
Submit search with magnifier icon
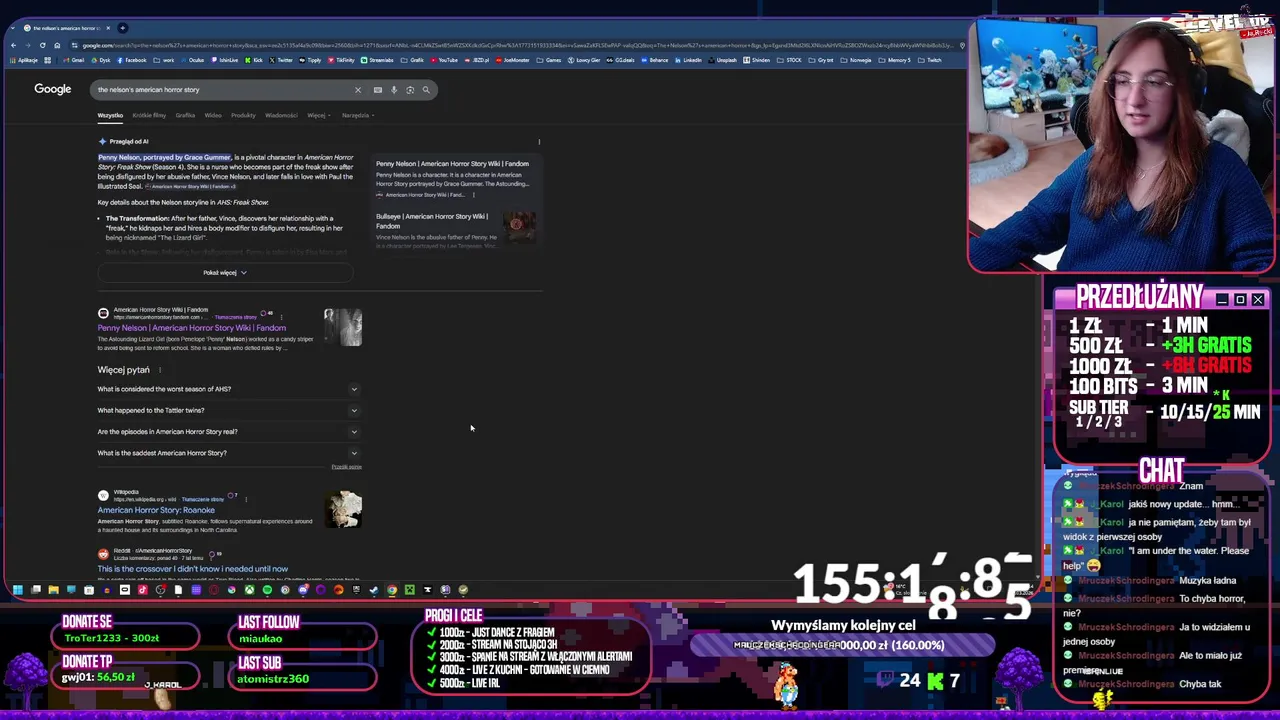(426, 90)
